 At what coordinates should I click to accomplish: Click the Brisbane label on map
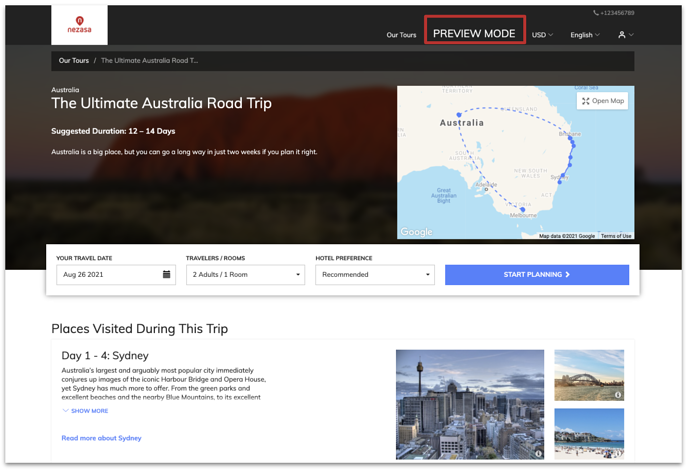(570, 134)
